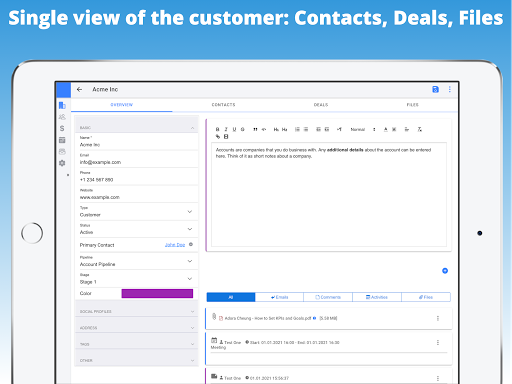Screen dimensions: 512x384
Task: Toggle underline formatting in the editor toolbar
Action: 234,129
